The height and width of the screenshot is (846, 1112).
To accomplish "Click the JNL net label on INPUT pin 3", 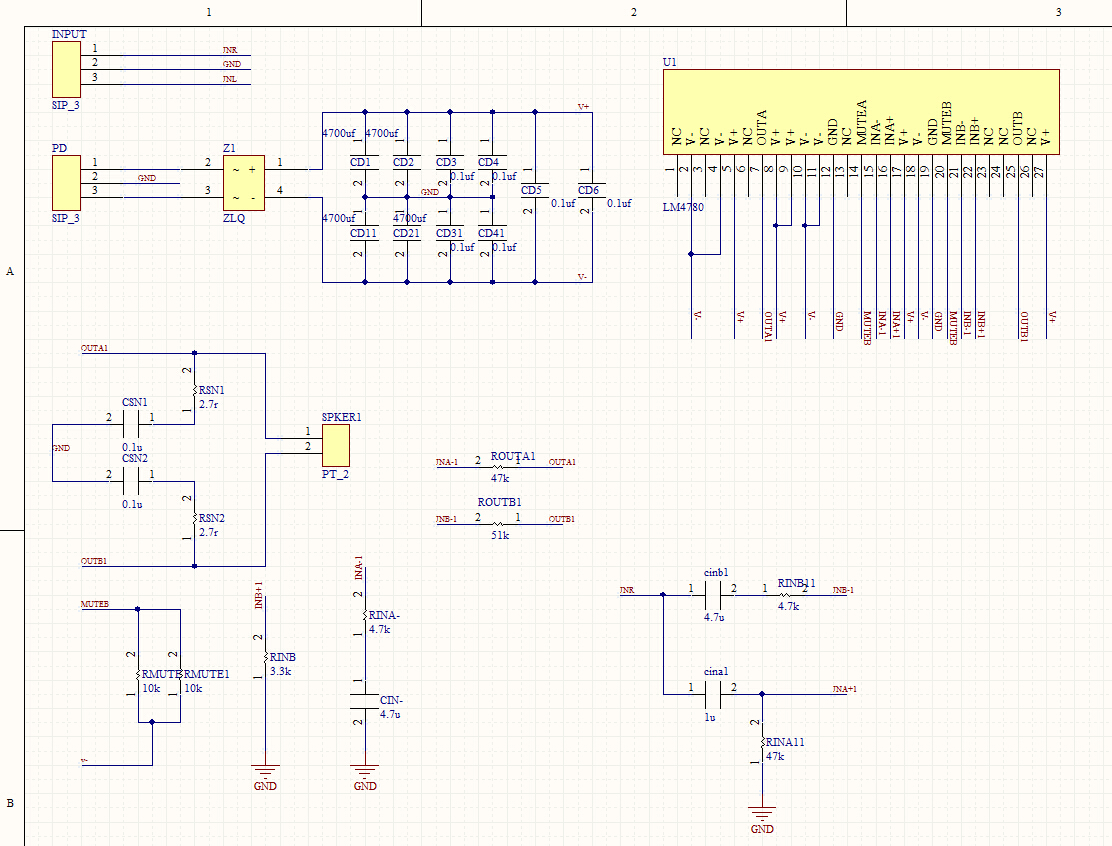I will click(x=230, y=79).
